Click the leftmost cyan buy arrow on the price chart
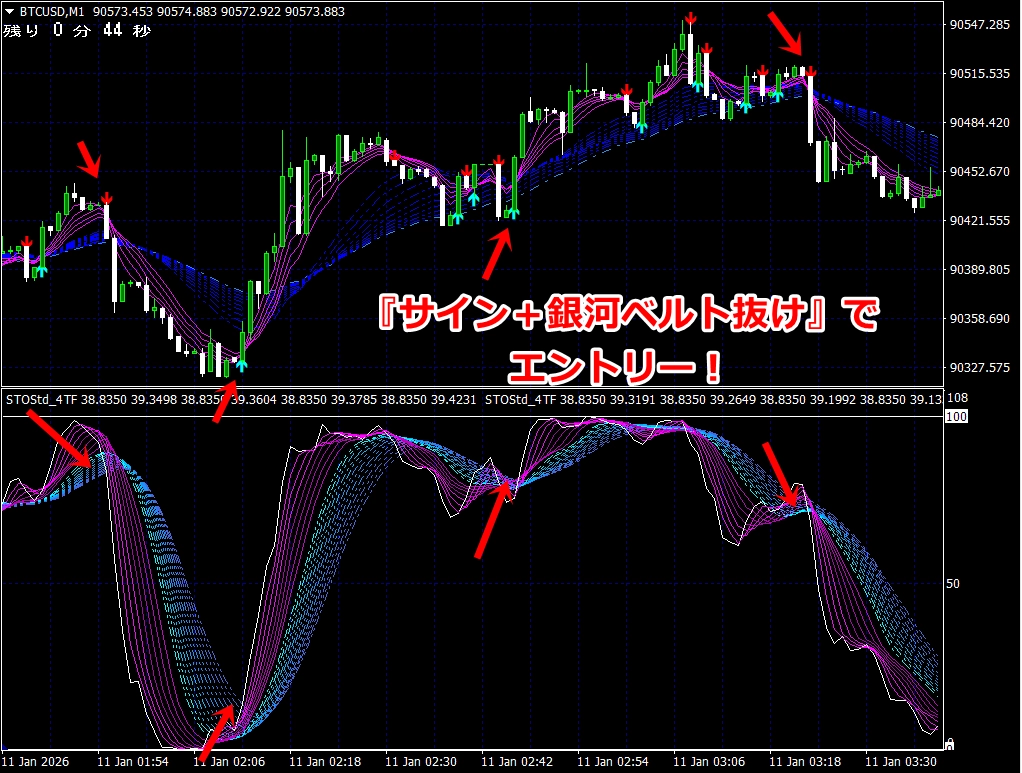The image size is (1022, 773). point(41,269)
